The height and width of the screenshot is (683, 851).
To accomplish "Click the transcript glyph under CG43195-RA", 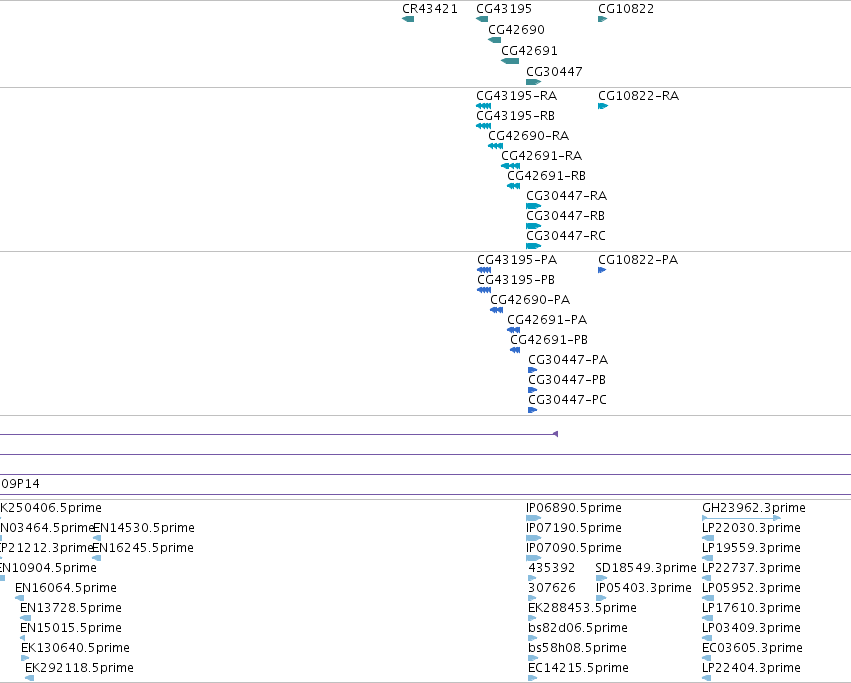I will (484, 106).
